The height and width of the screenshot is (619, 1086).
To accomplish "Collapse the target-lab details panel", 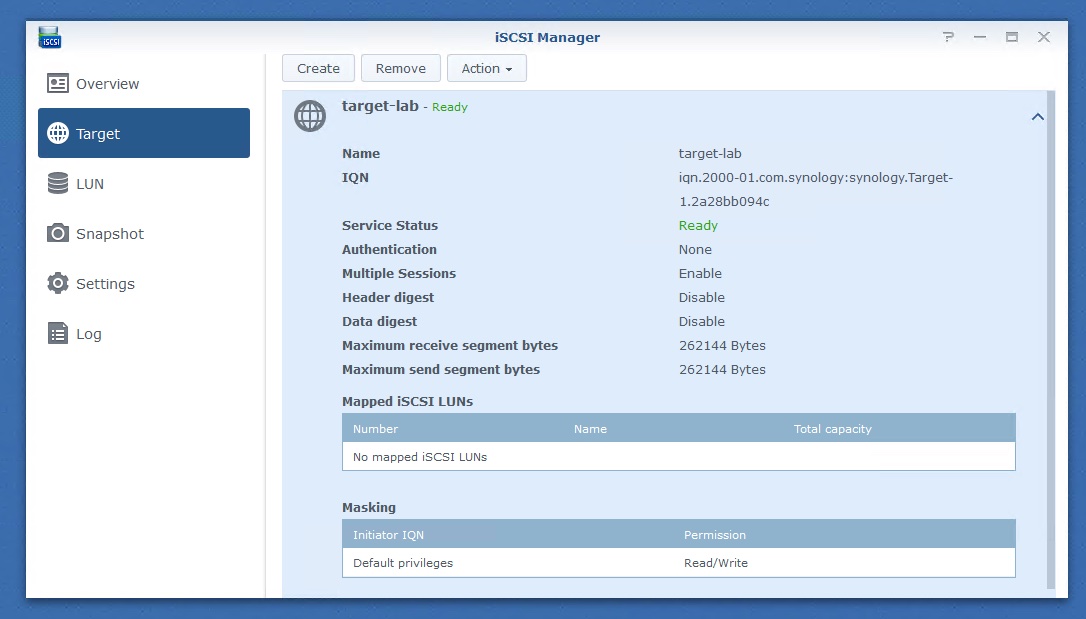I will click(x=1037, y=117).
